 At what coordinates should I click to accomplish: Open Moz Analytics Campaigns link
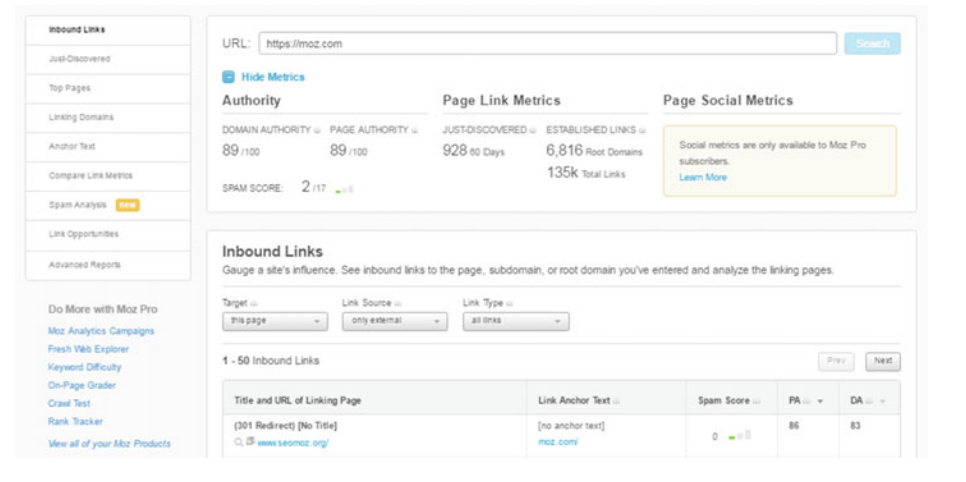[x=101, y=331]
